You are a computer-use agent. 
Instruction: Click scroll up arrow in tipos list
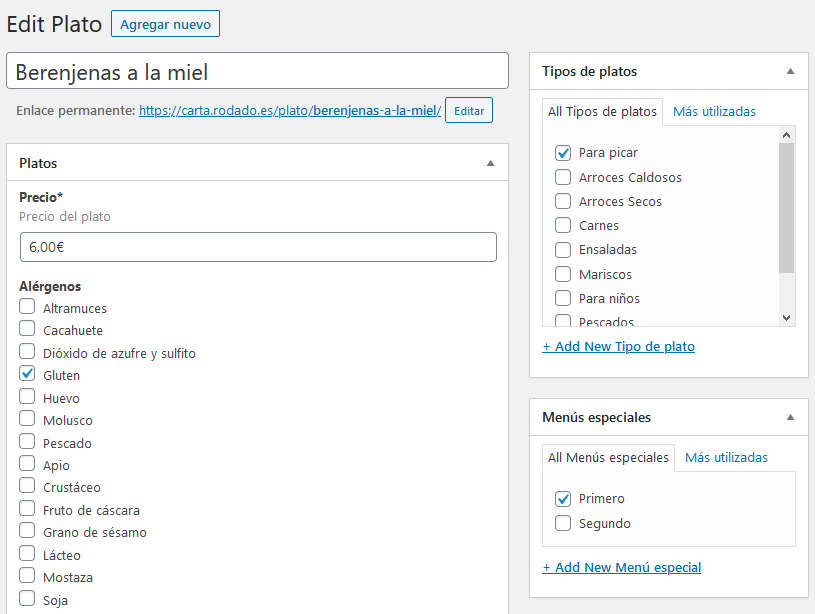click(786, 135)
